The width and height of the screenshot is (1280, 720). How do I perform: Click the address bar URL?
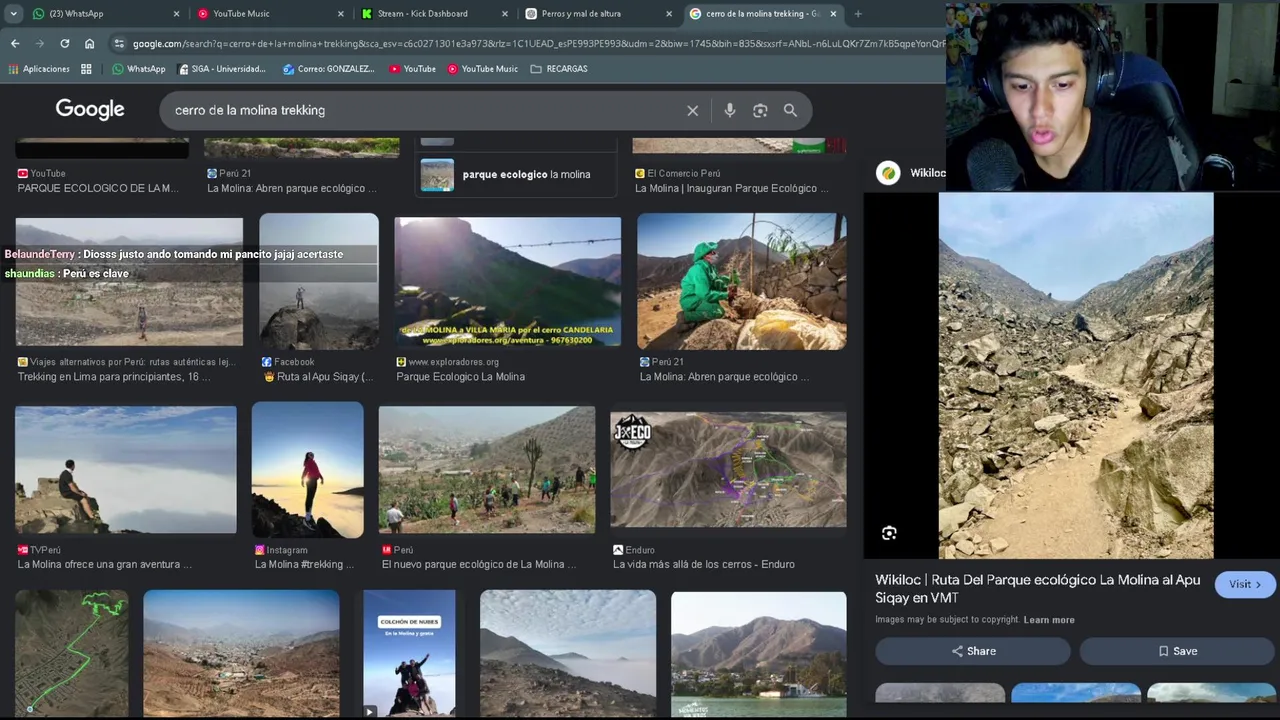click(538, 44)
